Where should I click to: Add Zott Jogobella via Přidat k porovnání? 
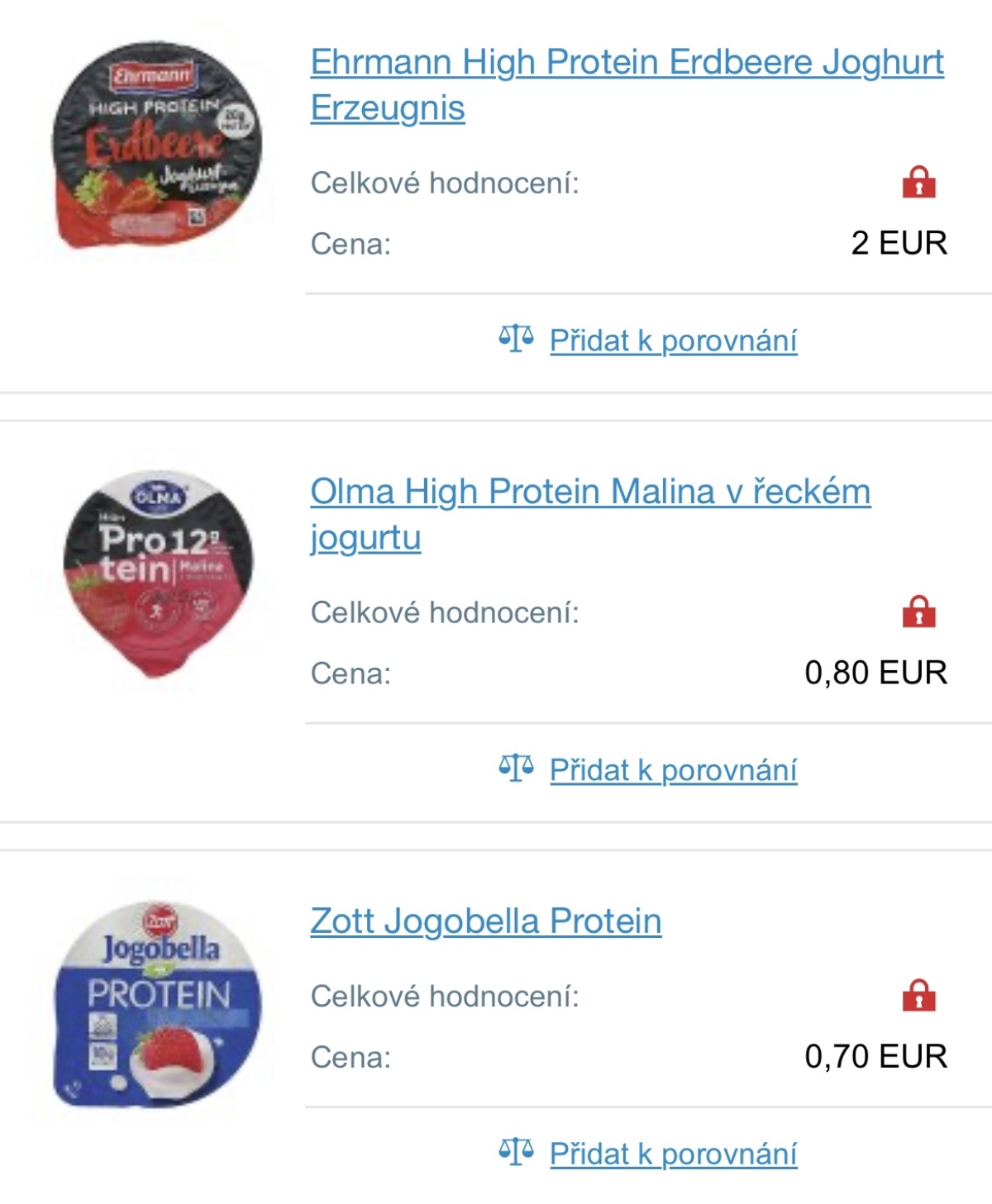673,1154
